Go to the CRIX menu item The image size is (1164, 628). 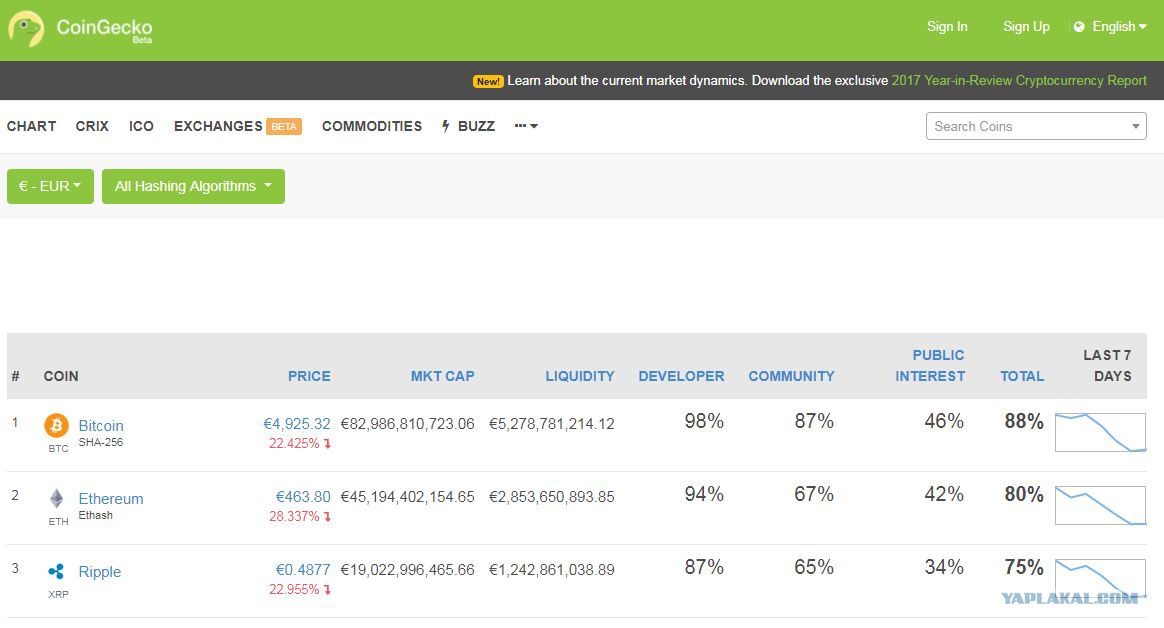point(92,126)
